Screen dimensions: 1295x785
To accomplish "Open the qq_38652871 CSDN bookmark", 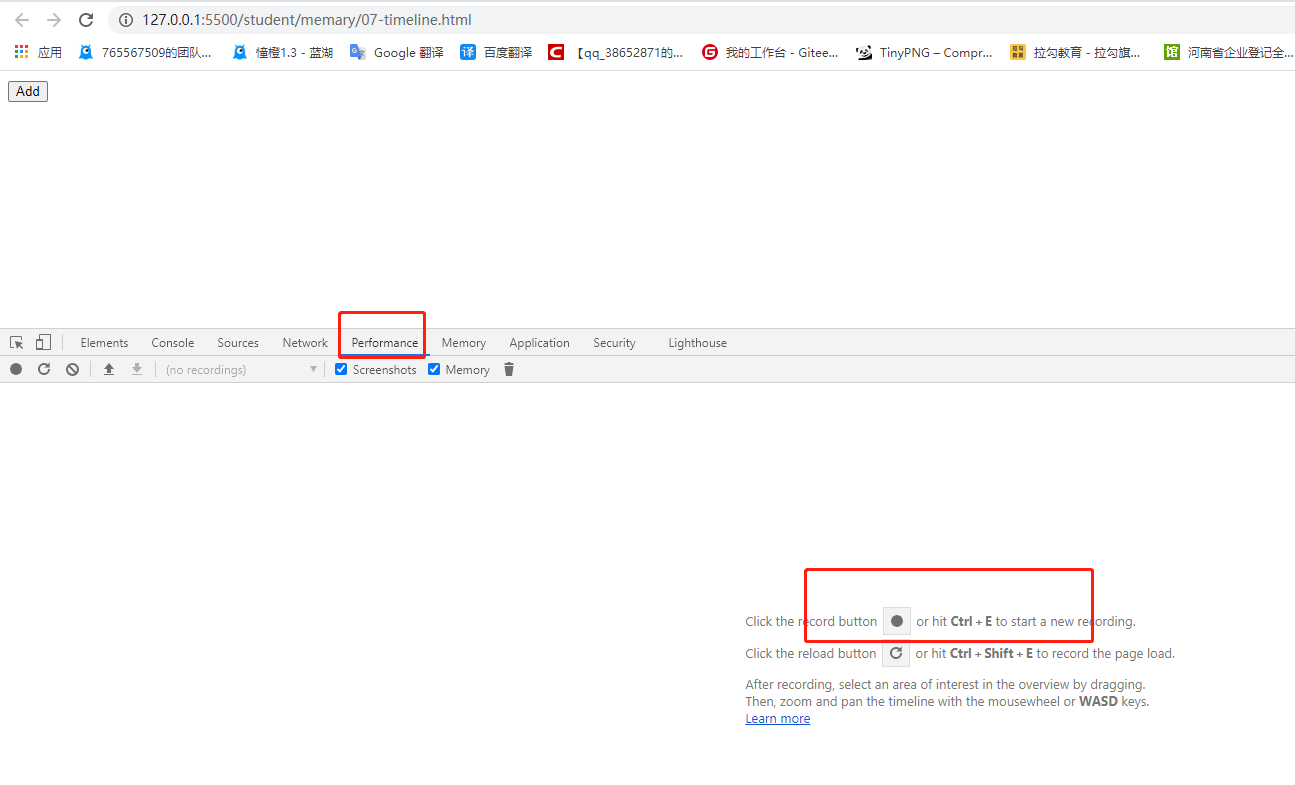I will click(x=616, y=52).
